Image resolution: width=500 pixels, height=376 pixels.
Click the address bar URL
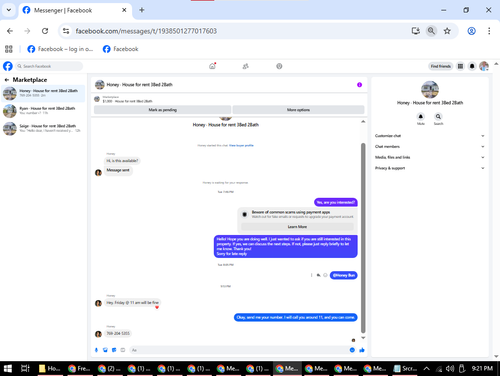[x=146, y=31]
